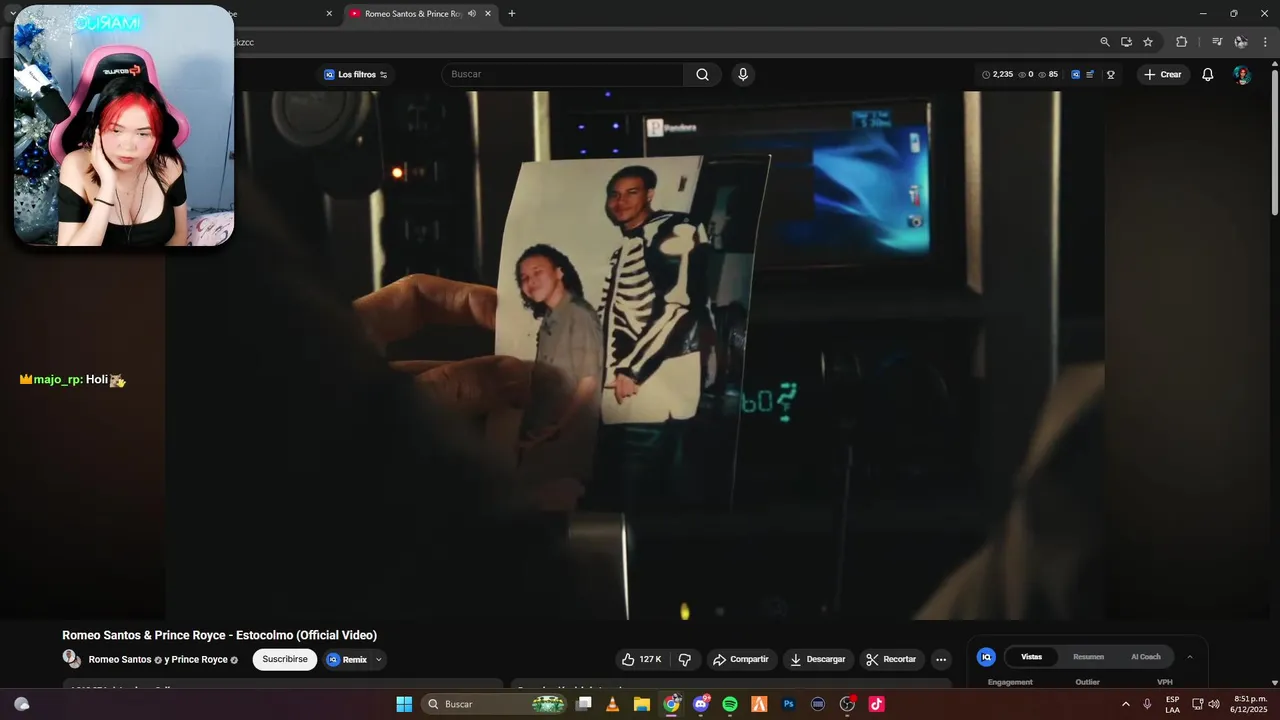Screen dimensions: 1280x720
Task: Open VLC media player from taskbar
Action: point(613,704)
